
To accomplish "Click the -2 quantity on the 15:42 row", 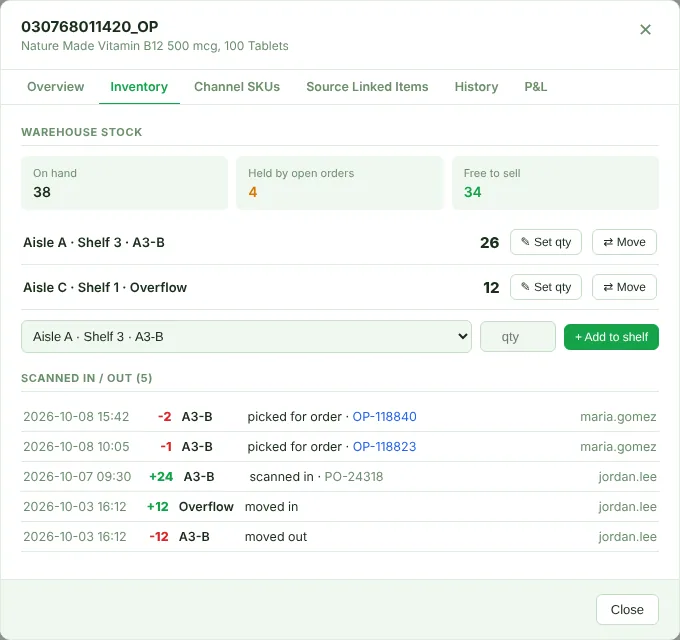I will (164, 417).
